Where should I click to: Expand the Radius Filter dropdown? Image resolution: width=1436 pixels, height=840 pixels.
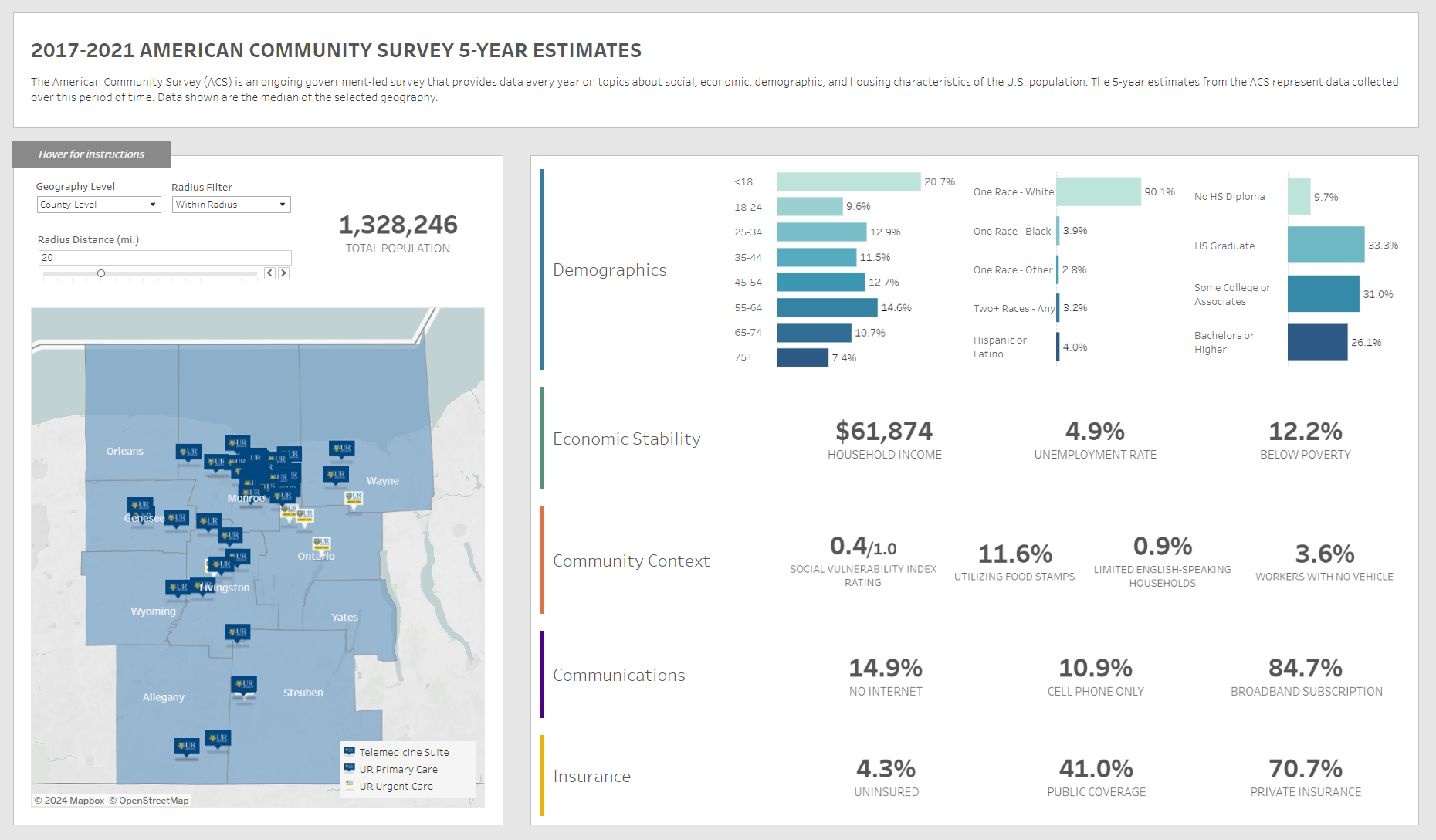231,205
